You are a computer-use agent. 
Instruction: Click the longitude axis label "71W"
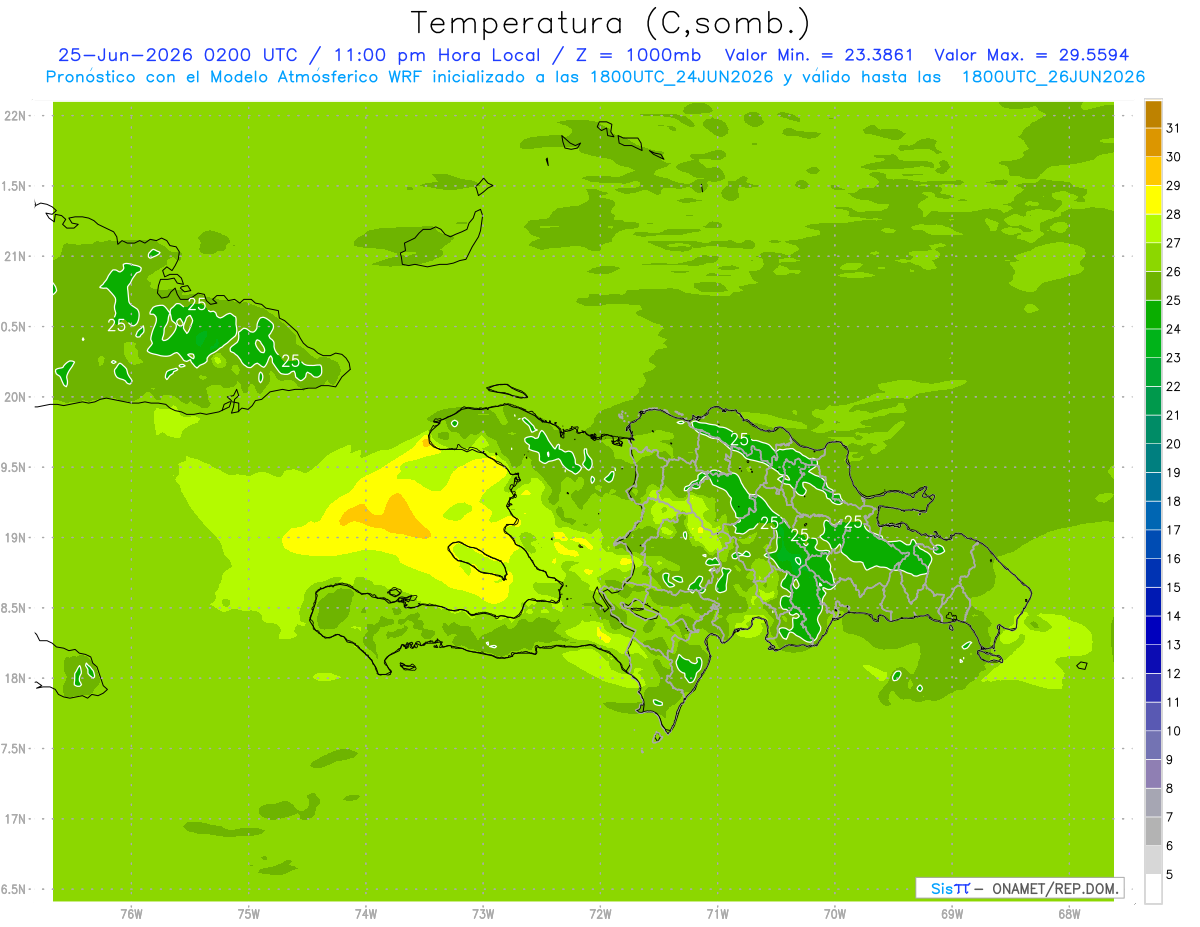tap(717, 914)
